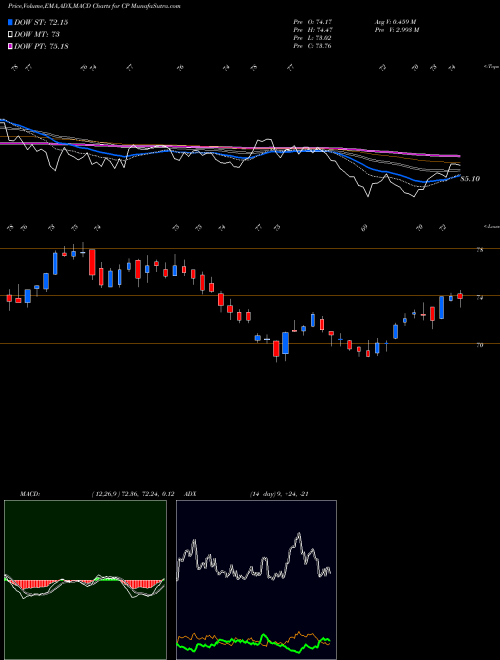Open the dark blue ADX indicator chart
This screenshot has height=660, width=500.
pyautogui.click(x=256, y=580)
